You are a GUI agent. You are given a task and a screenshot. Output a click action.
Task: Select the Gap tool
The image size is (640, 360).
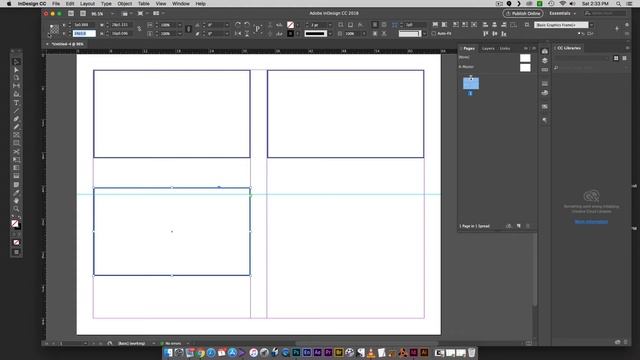(x=16, y=86)
